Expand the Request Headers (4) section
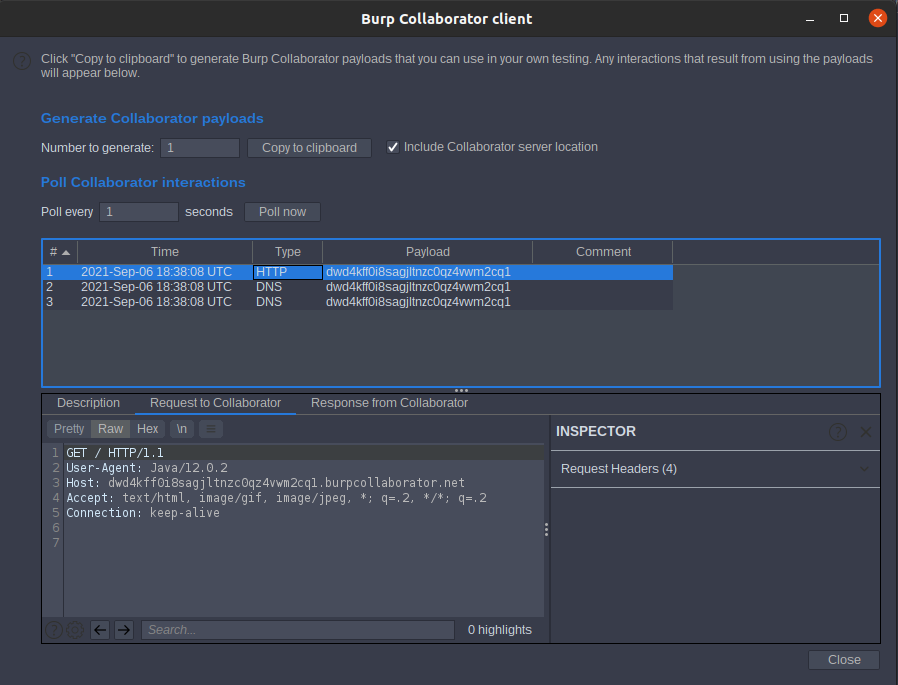Screen dimensions: 898x685 click(x=715, y=469)
